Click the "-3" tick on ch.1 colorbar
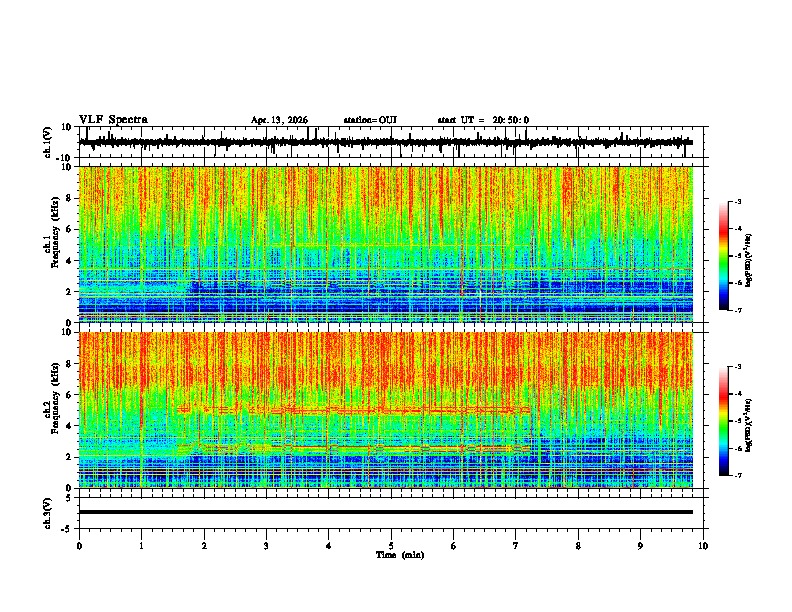 738,202
